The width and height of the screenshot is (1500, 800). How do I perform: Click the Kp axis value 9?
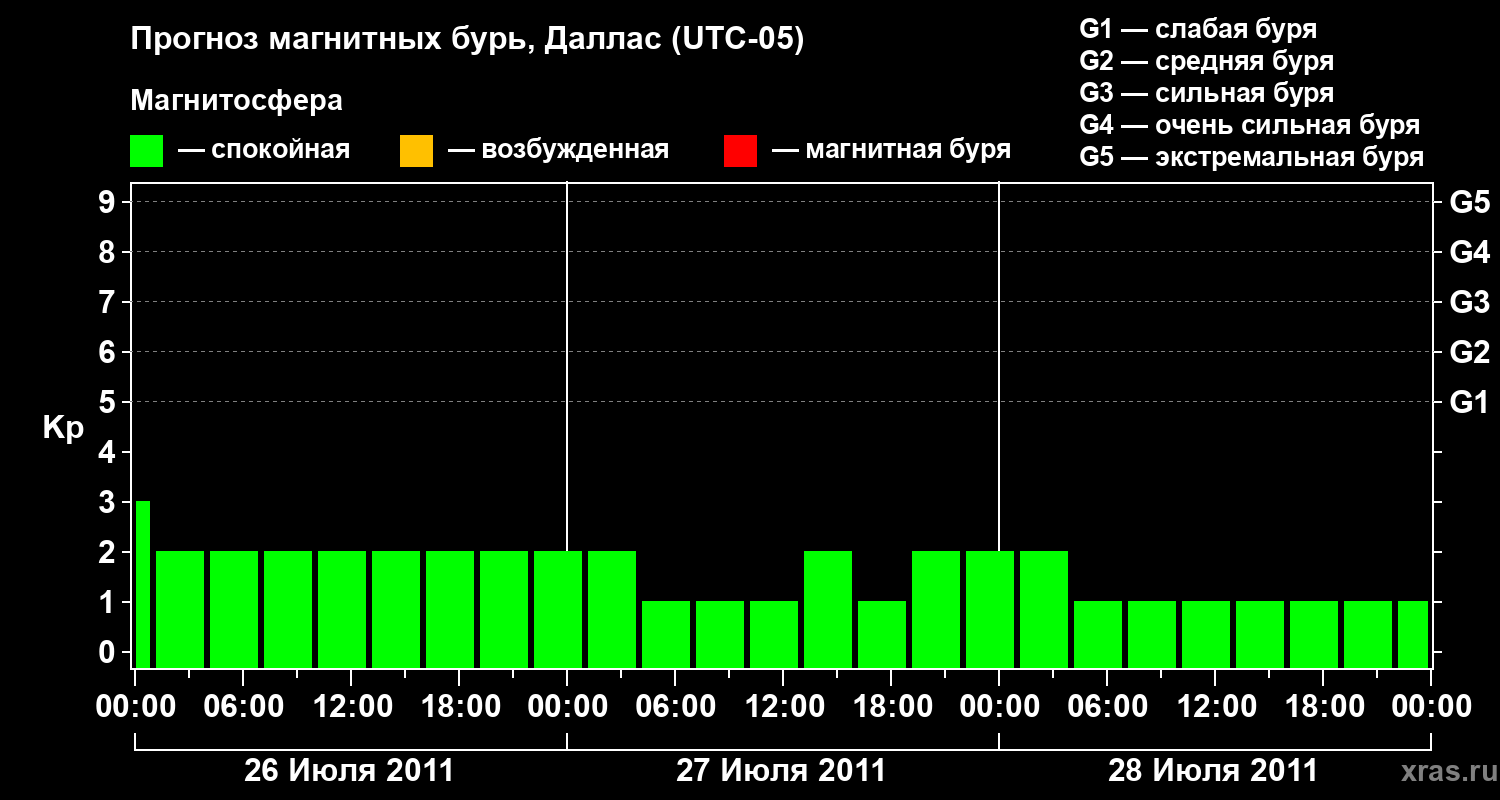[108, 202]
